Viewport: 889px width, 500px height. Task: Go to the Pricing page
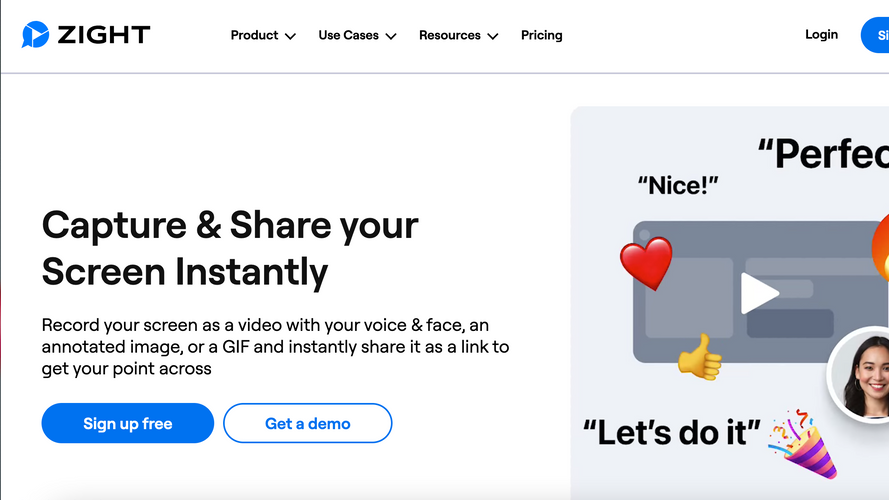(541, 35)
